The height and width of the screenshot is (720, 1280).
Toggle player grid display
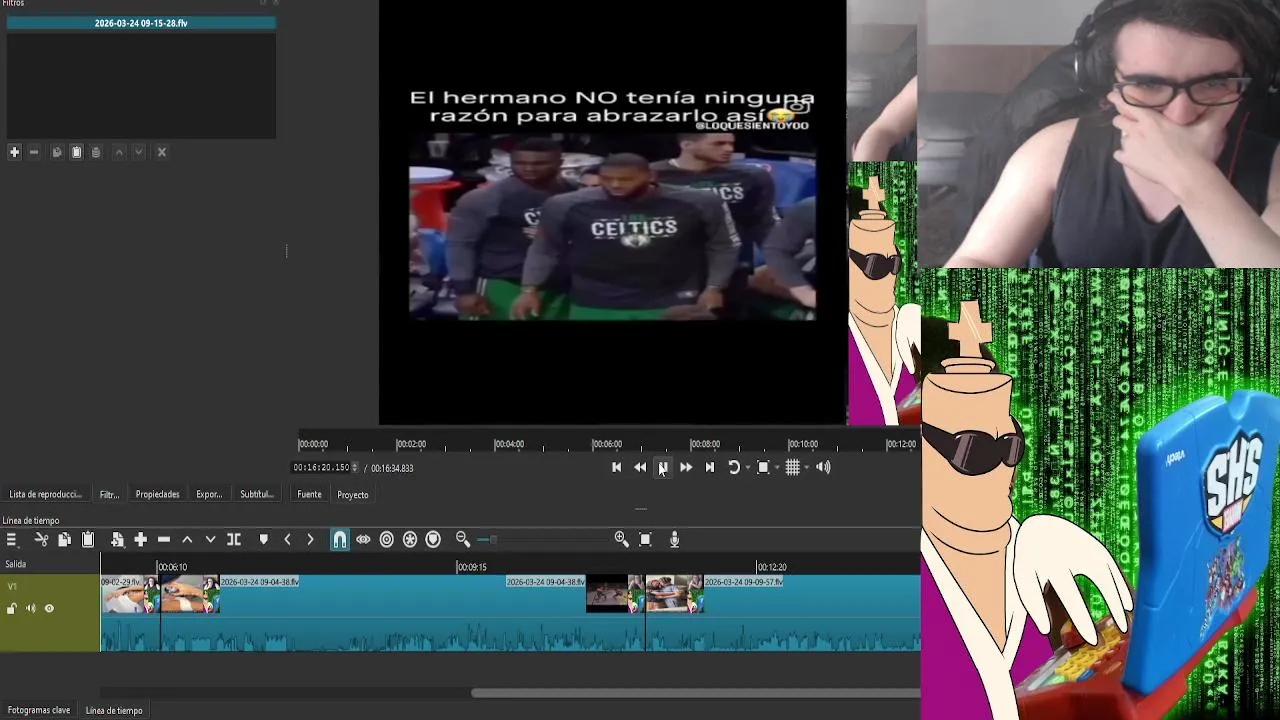(x=792, y=467)
